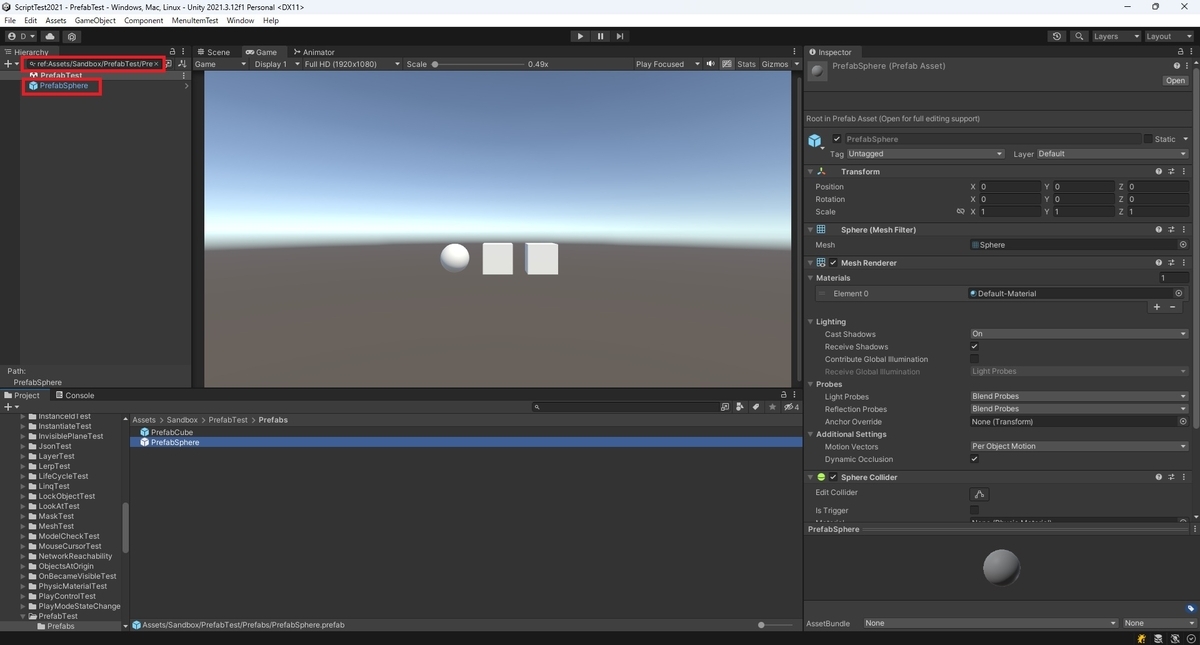
Task: Open the Reflection Probes dropdown
Action: pos(1079,409)
